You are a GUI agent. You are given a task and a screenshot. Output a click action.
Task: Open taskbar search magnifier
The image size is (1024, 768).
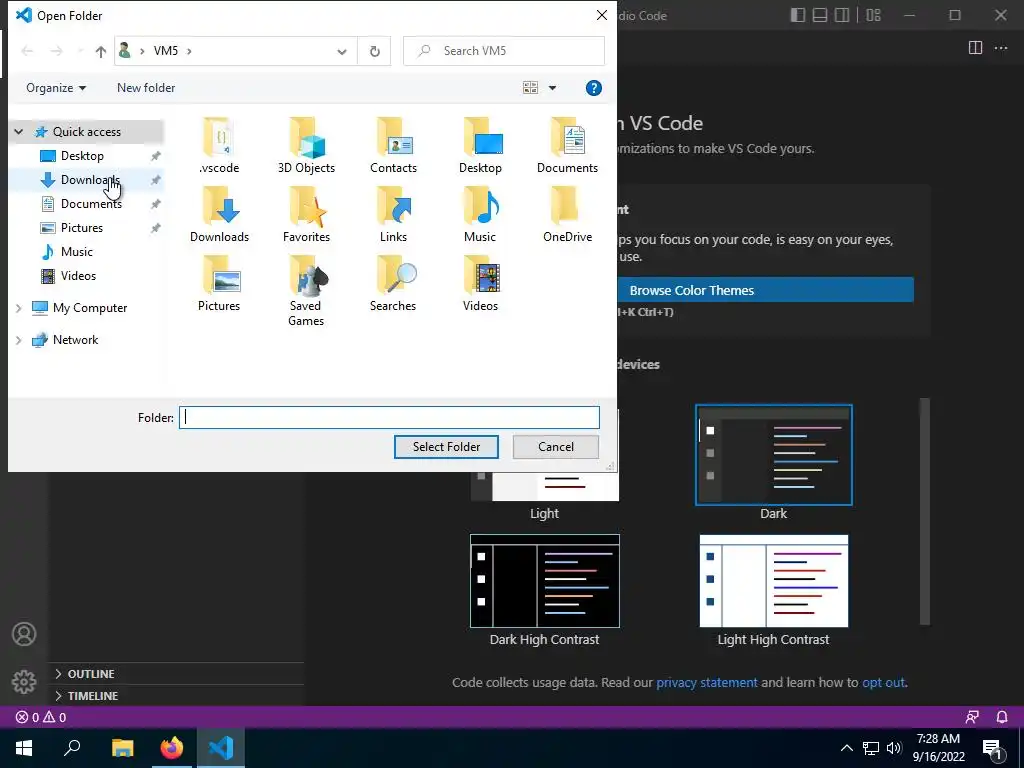(x=72, y=748)
